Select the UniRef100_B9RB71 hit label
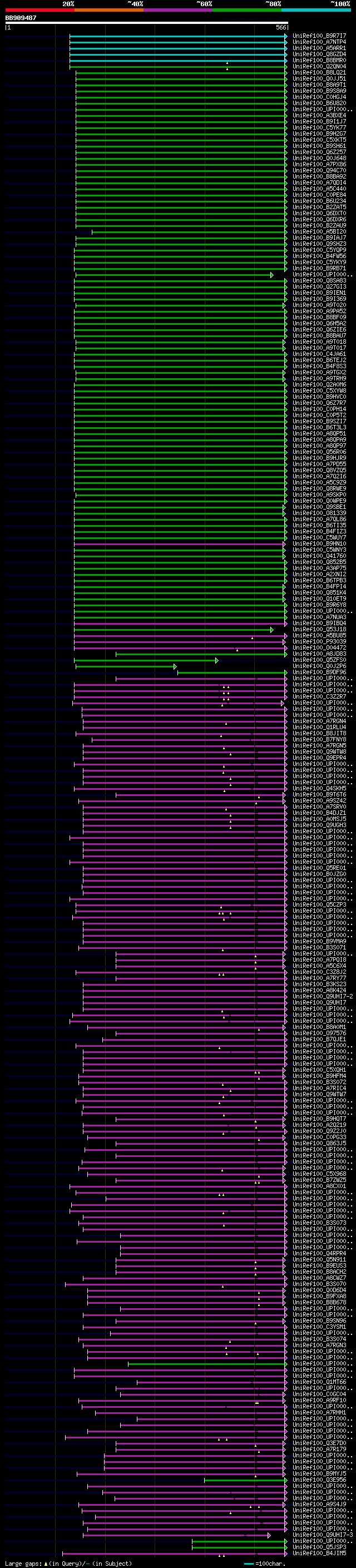Screen dimensions: 356x1568 (x=319, y=269)
